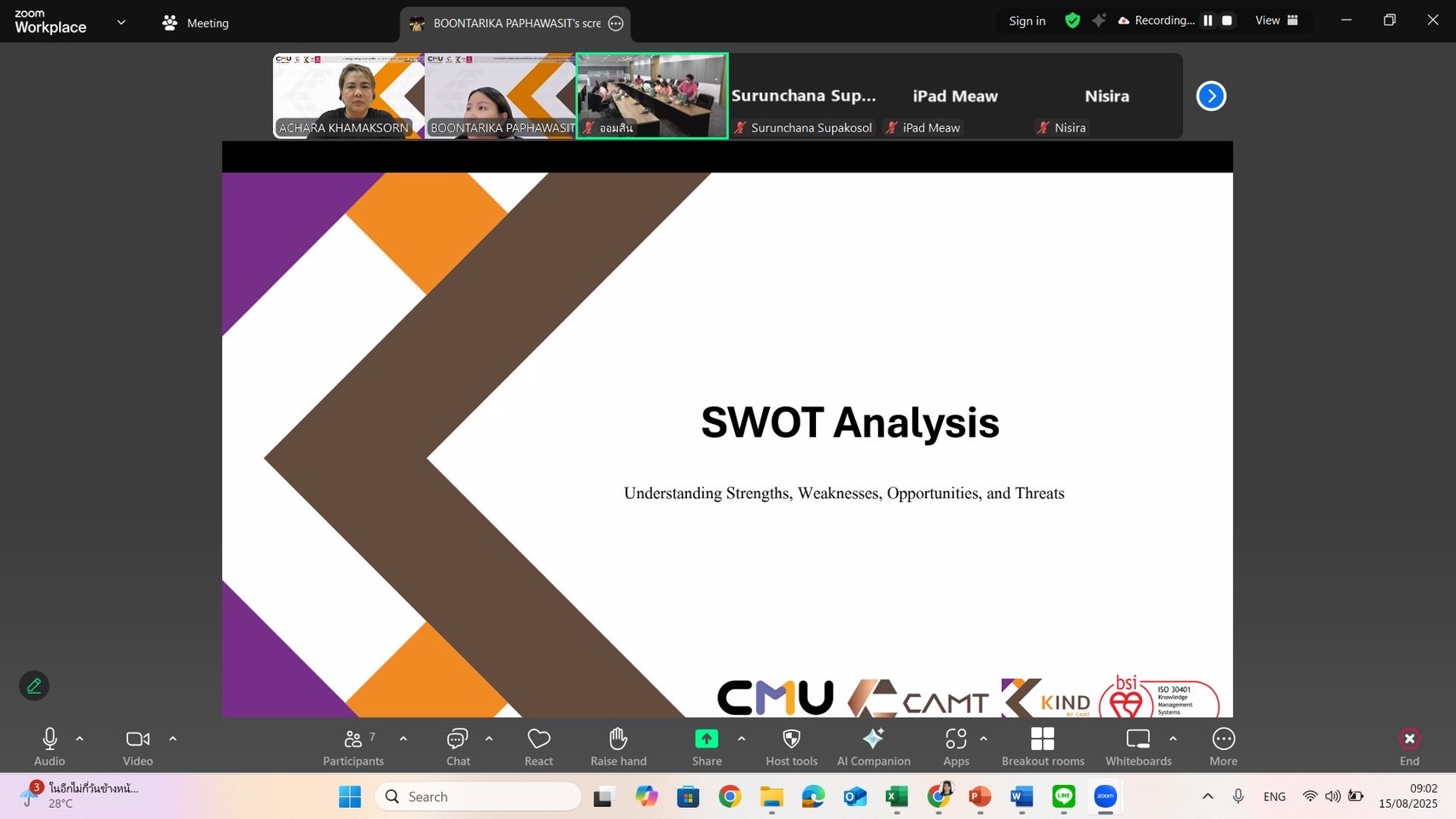Open the Chat panel
The width and height of the screenshot is (1456, 819).
pyautogui.click(x=457, y=746)
